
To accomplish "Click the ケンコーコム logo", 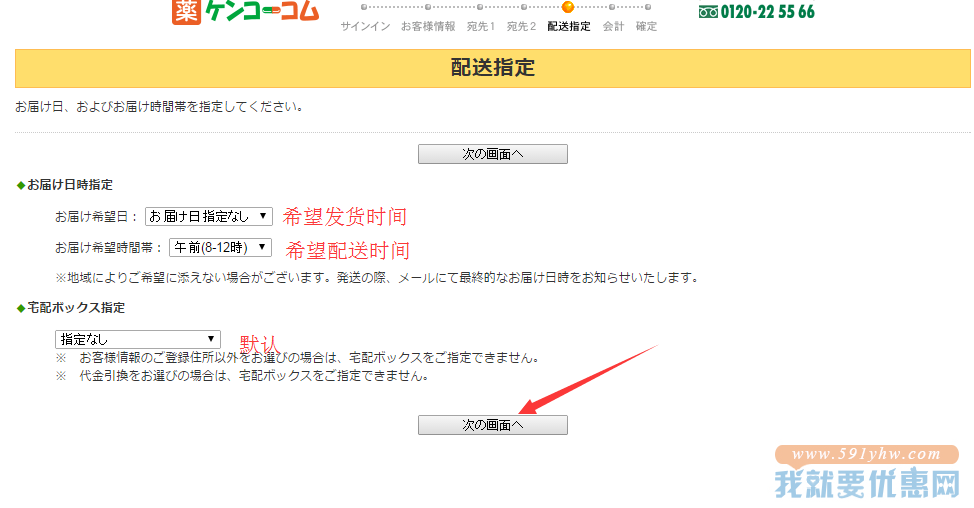I will tap(245, 12).
